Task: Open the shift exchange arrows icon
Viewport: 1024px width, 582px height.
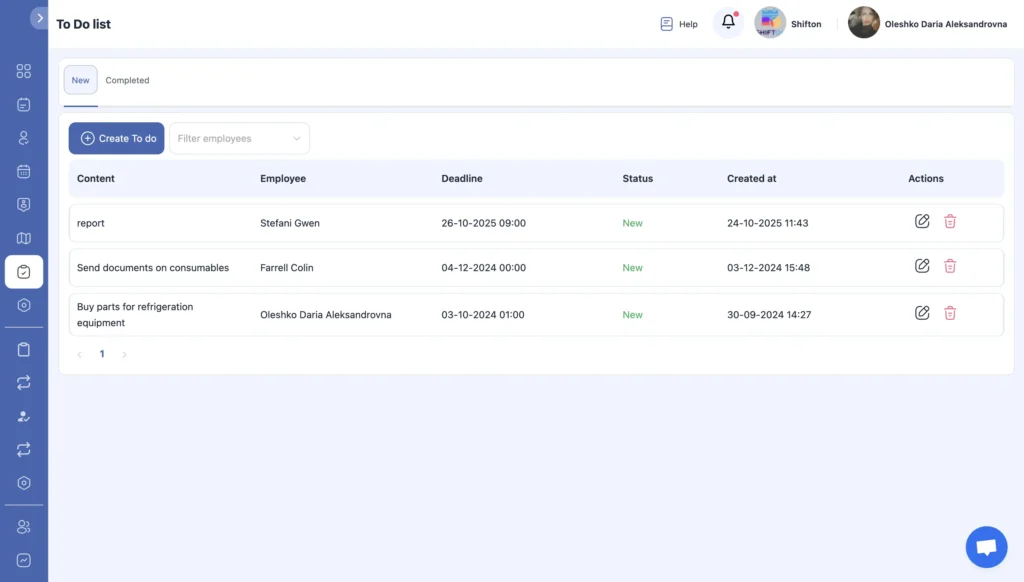Action: coord(24,382)
